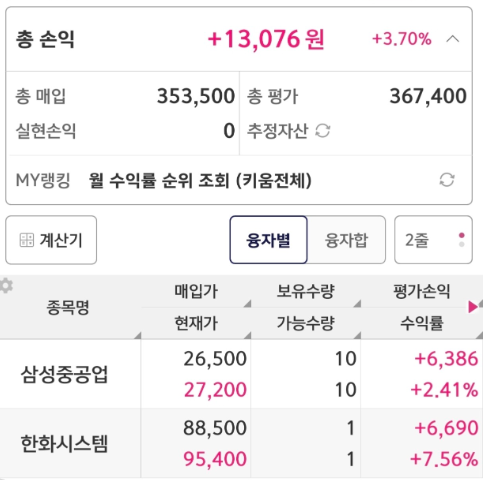483x480 pixels.
Task: Select the 한화시스템 stock row
Action: [241, 443]
